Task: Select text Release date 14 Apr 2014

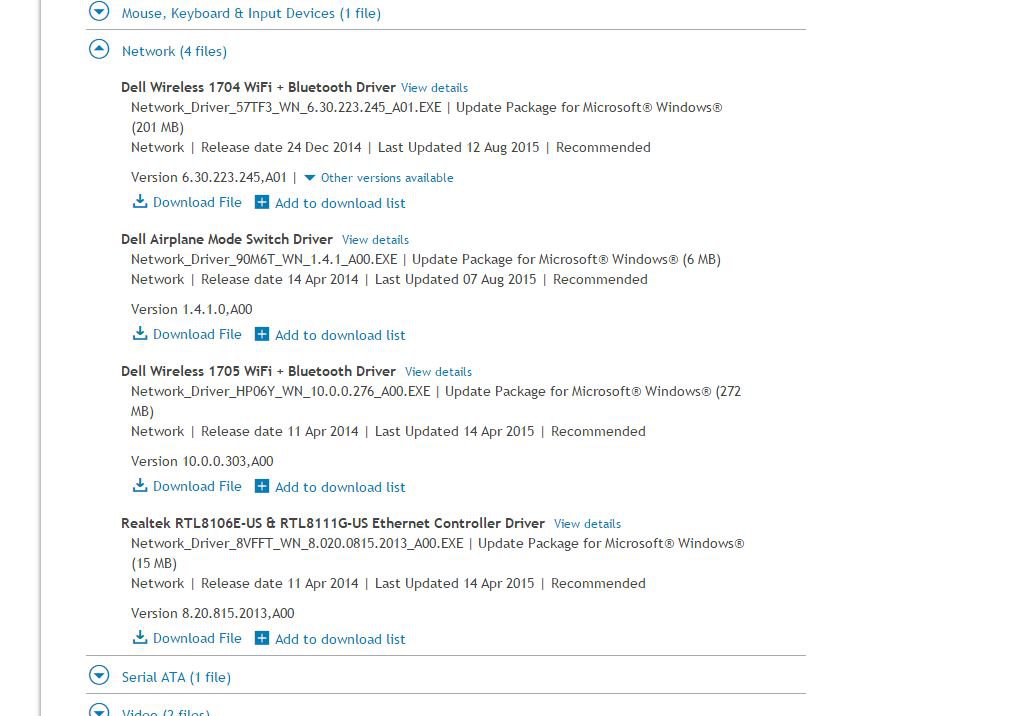Action: (280, 280)
